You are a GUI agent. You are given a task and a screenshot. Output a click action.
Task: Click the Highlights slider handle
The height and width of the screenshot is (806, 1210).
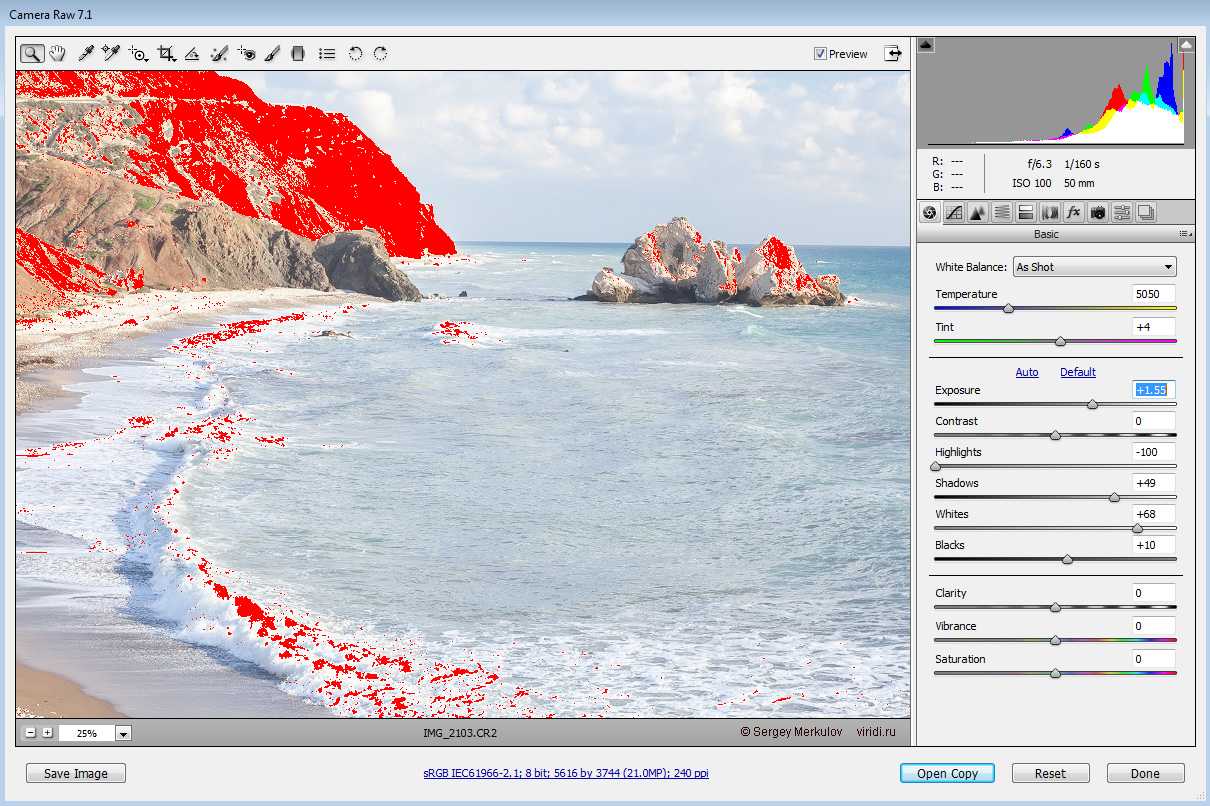pos(936,466)
